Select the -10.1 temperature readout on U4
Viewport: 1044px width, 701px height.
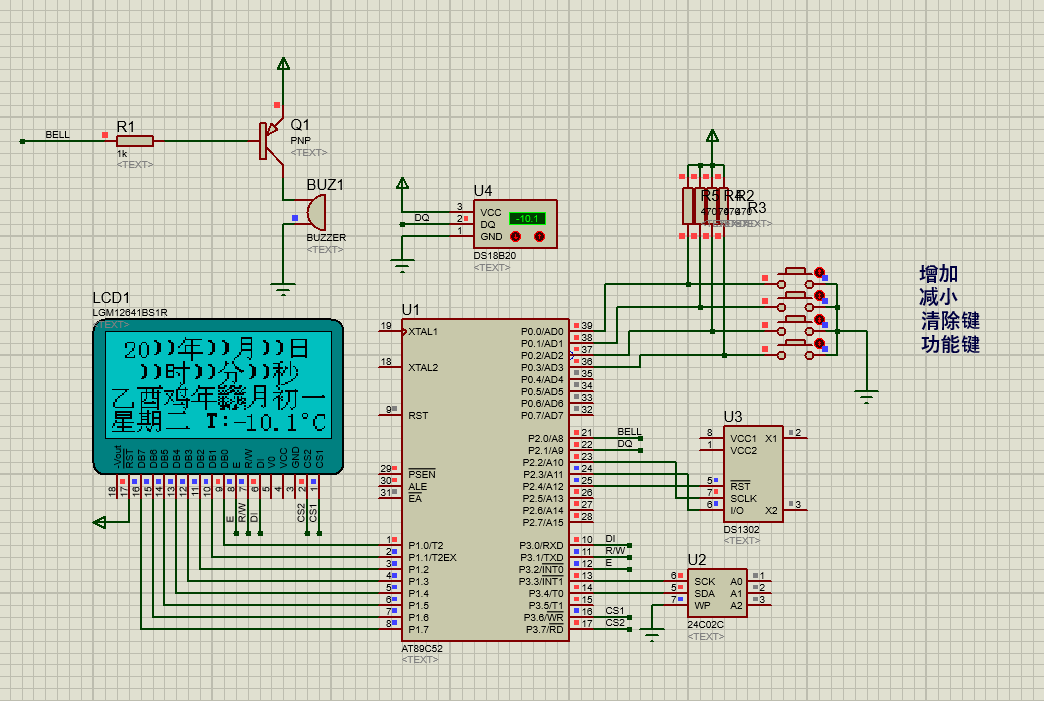tap(527, 218)
